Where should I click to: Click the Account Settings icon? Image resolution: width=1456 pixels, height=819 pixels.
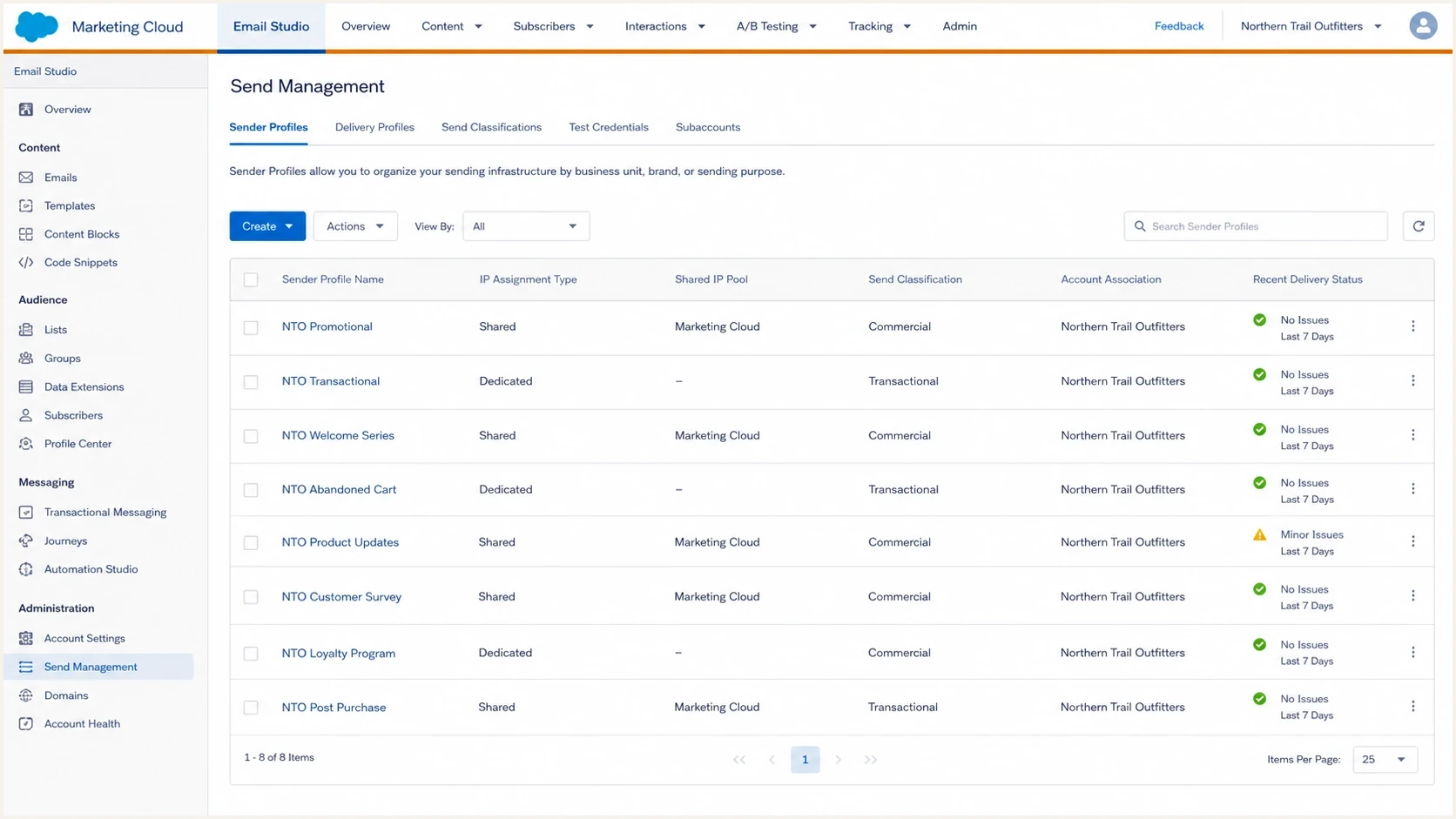[26, 639]
